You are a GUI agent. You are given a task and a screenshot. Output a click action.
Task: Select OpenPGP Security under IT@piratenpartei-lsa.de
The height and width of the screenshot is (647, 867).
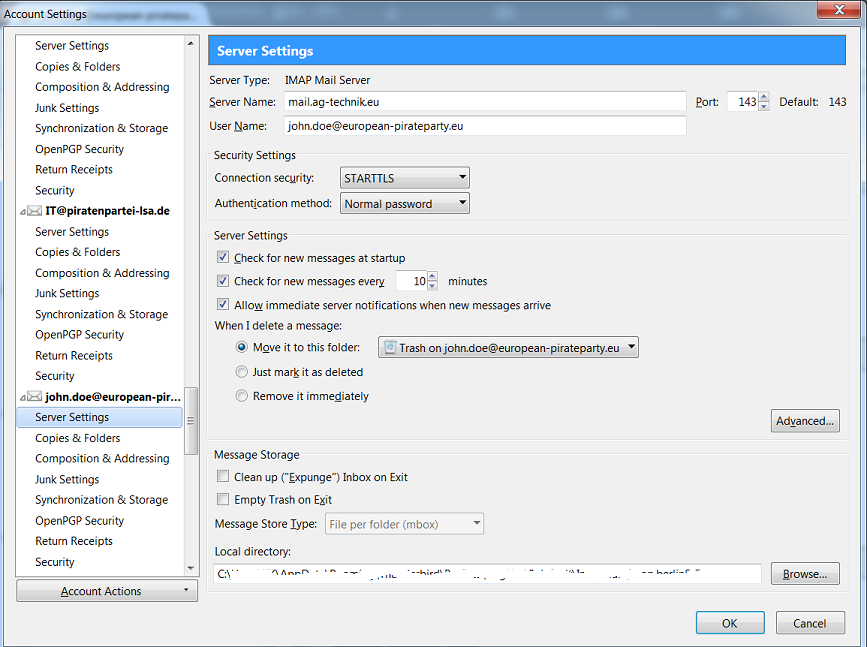(x=79, y=335)
